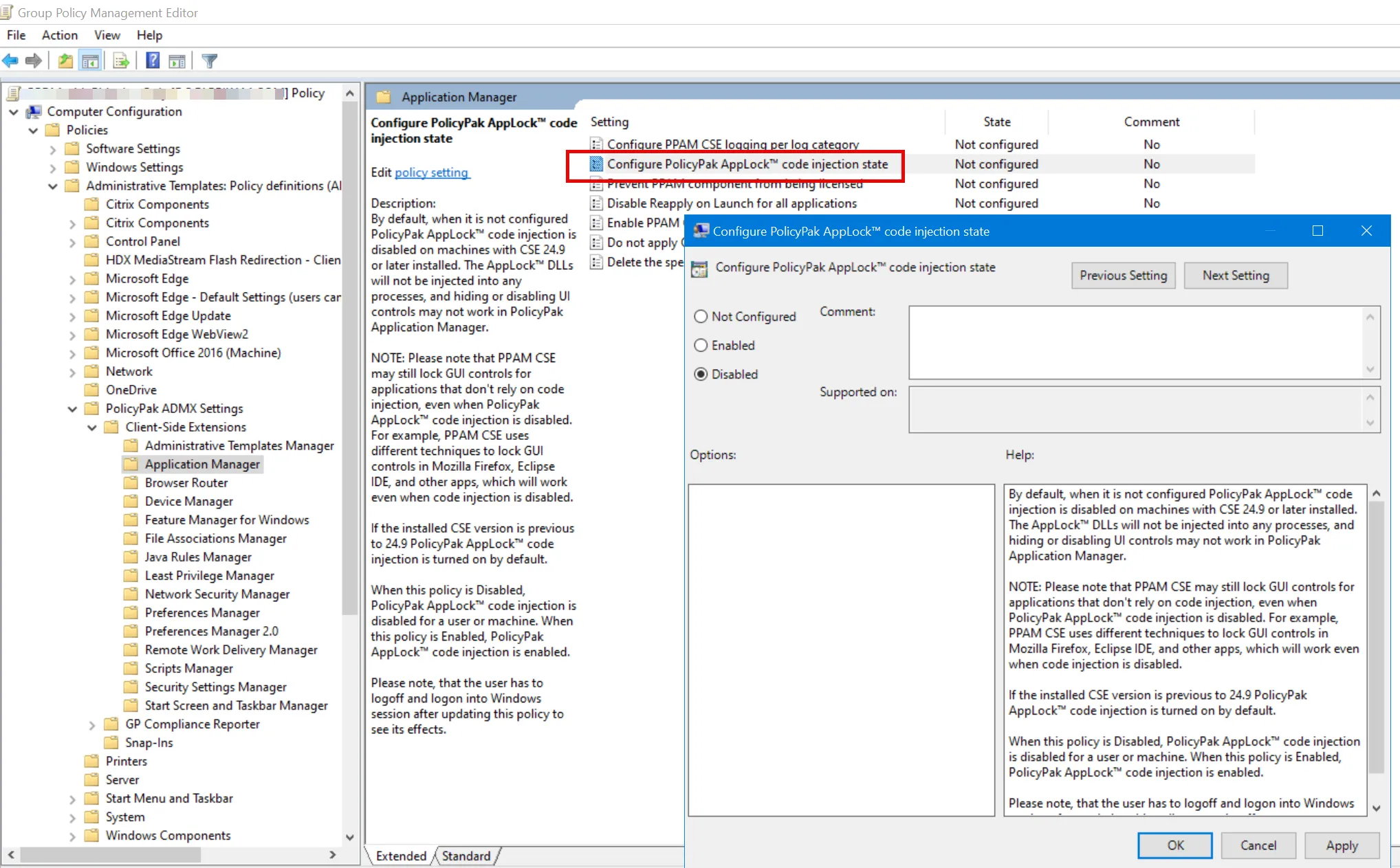Screen dimensions: 1400x868
Task: Click the policy setting link
Action: tap(432, 173)
